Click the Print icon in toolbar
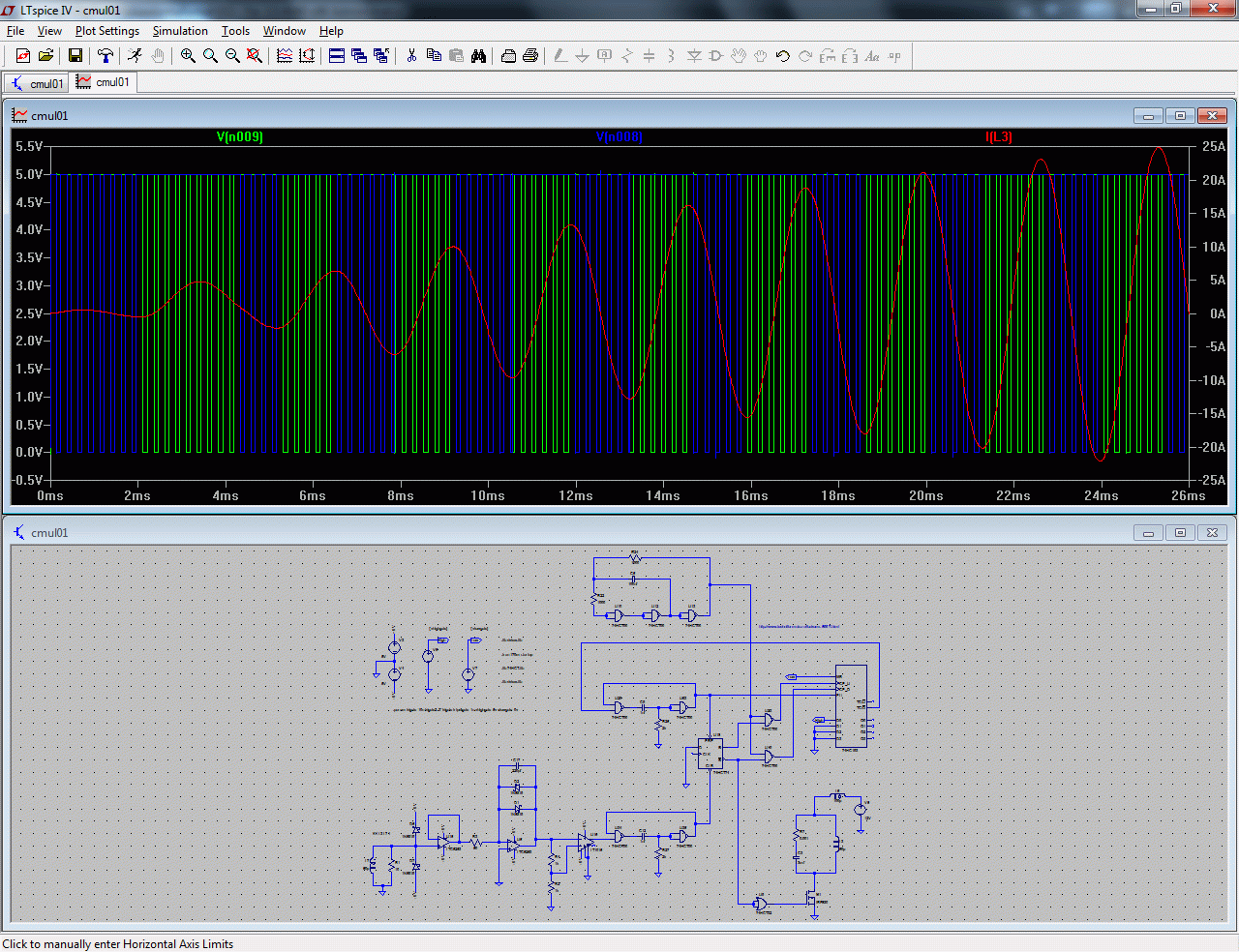1239x952 pixels. pyautogui.click(x=530, y=56)
